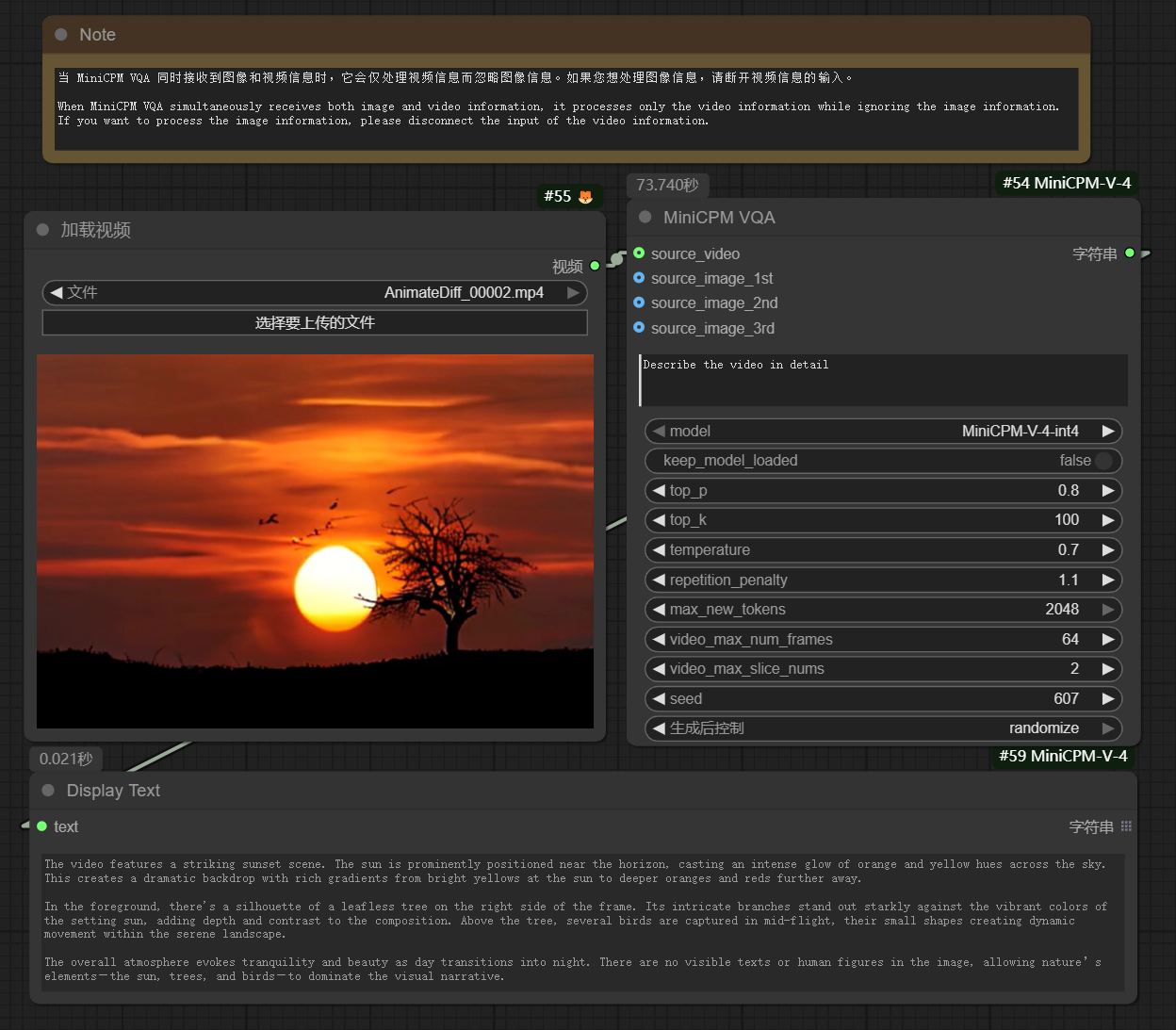The height and width of the screenshot is (1030, 1176).
Task: Increase seed value
Action: pos(1108,699)
